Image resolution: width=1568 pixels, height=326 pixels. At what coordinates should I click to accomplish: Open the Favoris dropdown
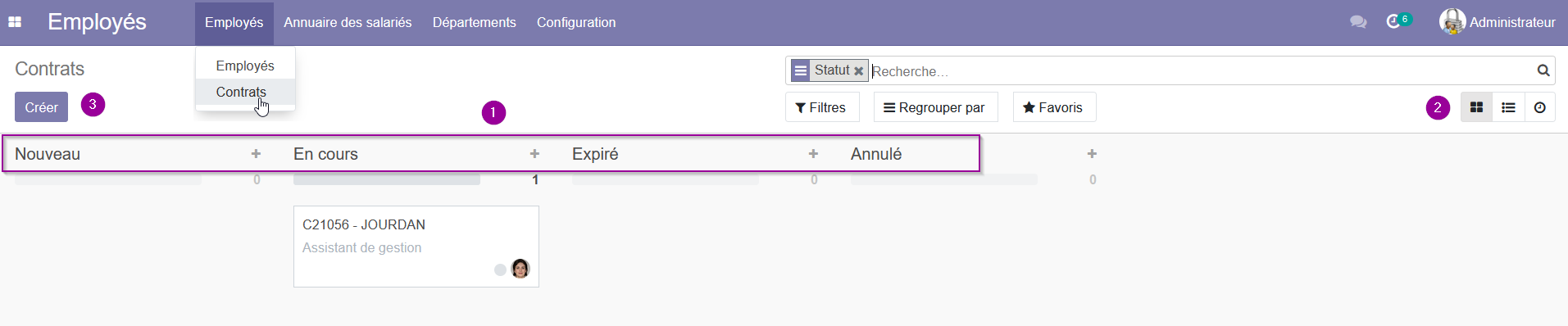1054,107
